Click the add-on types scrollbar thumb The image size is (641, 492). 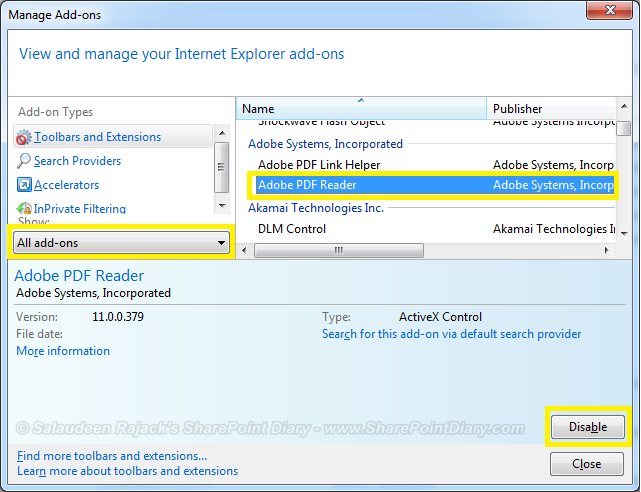(x=222, y=167)
